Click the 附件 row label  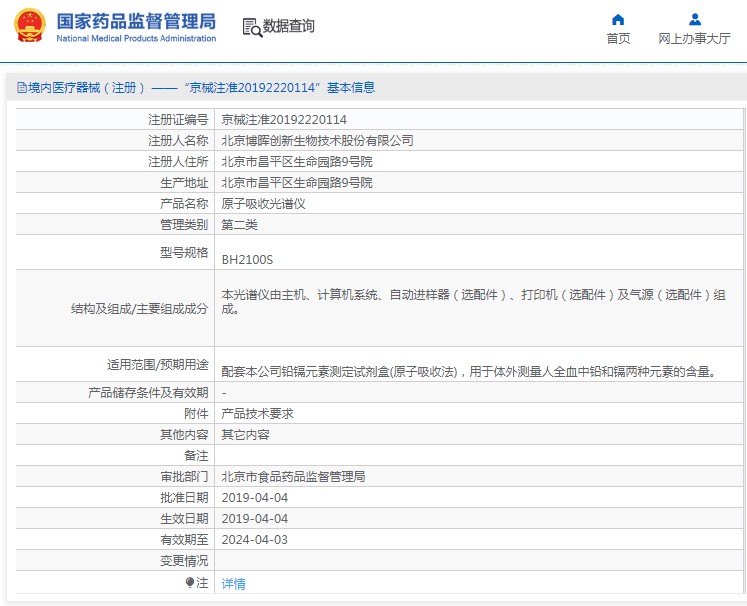(x=196, y=414)
